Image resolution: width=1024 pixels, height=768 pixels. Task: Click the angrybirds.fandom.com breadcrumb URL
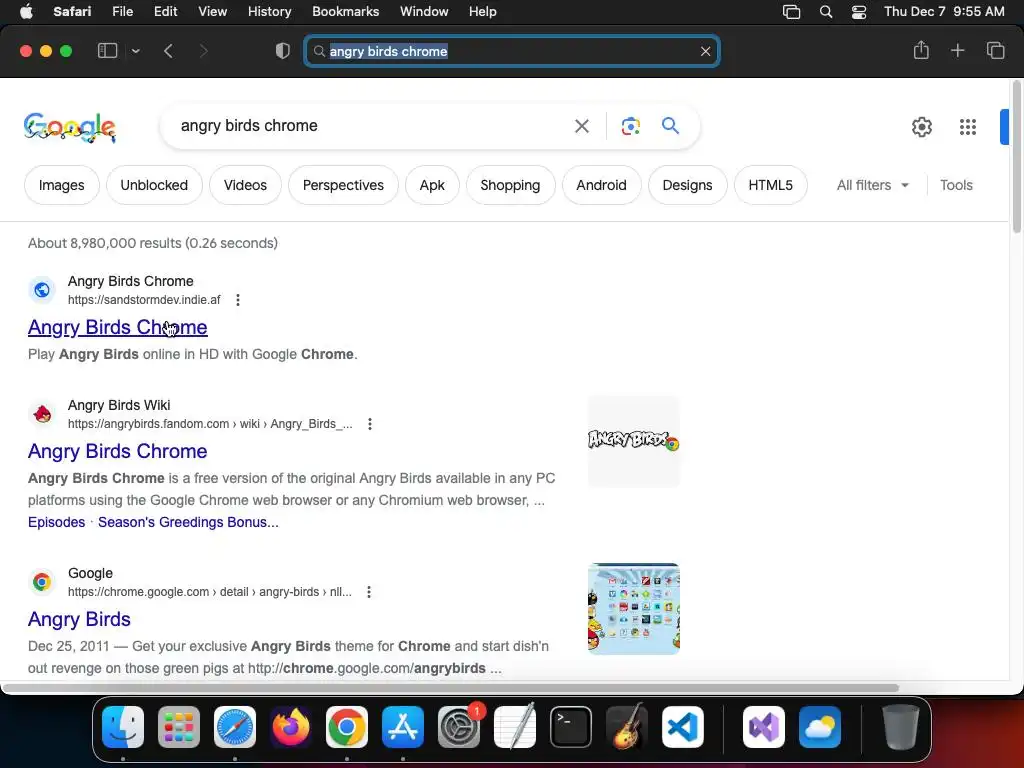point(210,424)
